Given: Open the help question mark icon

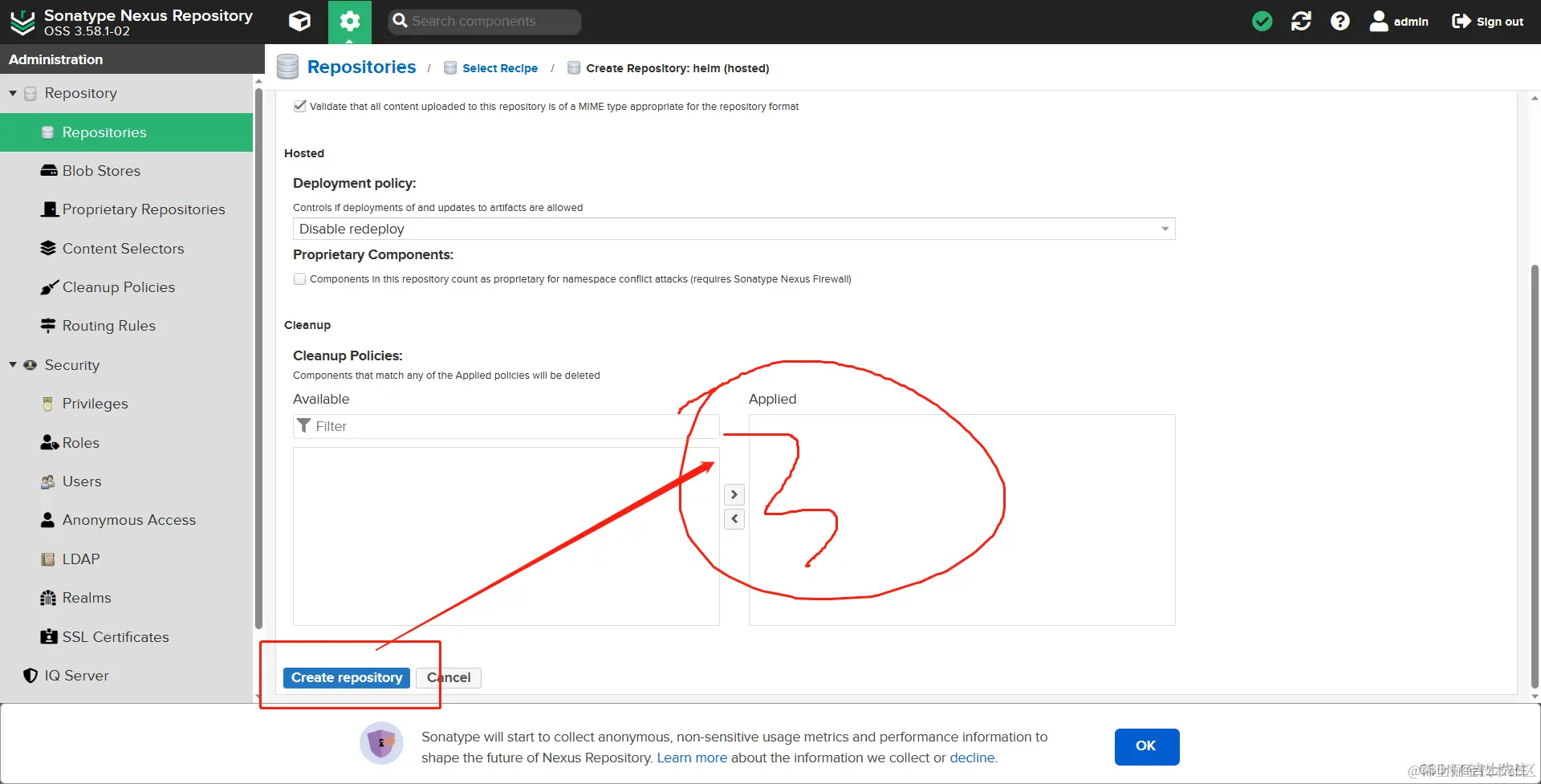Looking at the screenshot, I should coord(1340,22).
